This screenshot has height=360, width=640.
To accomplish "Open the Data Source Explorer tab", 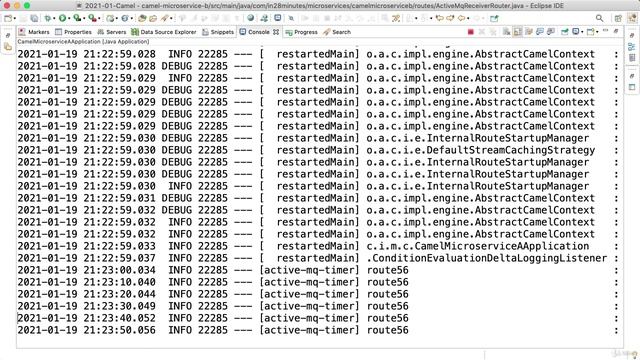I will pos(164,32).
